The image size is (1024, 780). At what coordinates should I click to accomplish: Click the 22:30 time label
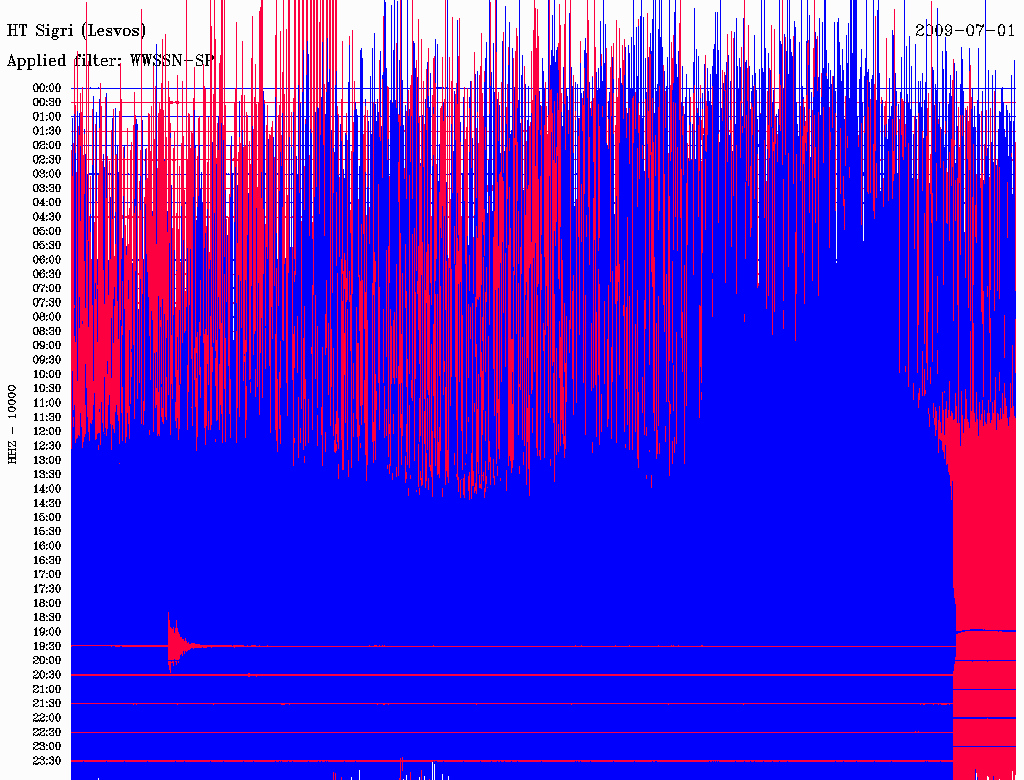[47, 732]
